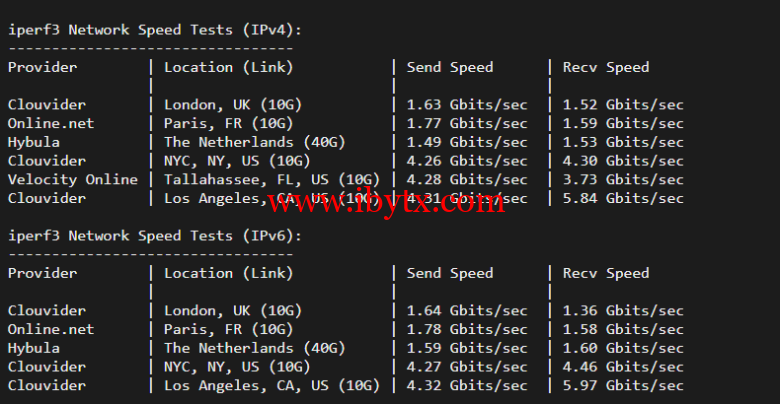Select the 1.36 Gbits/sec receive speed value

pos(623,311)
